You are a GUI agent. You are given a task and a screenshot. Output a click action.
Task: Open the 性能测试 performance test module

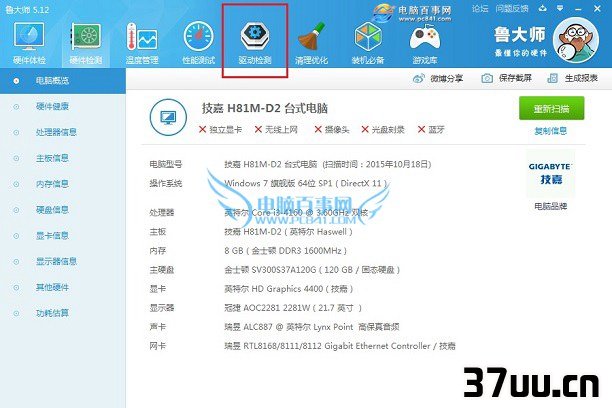[x=198, y=43]
